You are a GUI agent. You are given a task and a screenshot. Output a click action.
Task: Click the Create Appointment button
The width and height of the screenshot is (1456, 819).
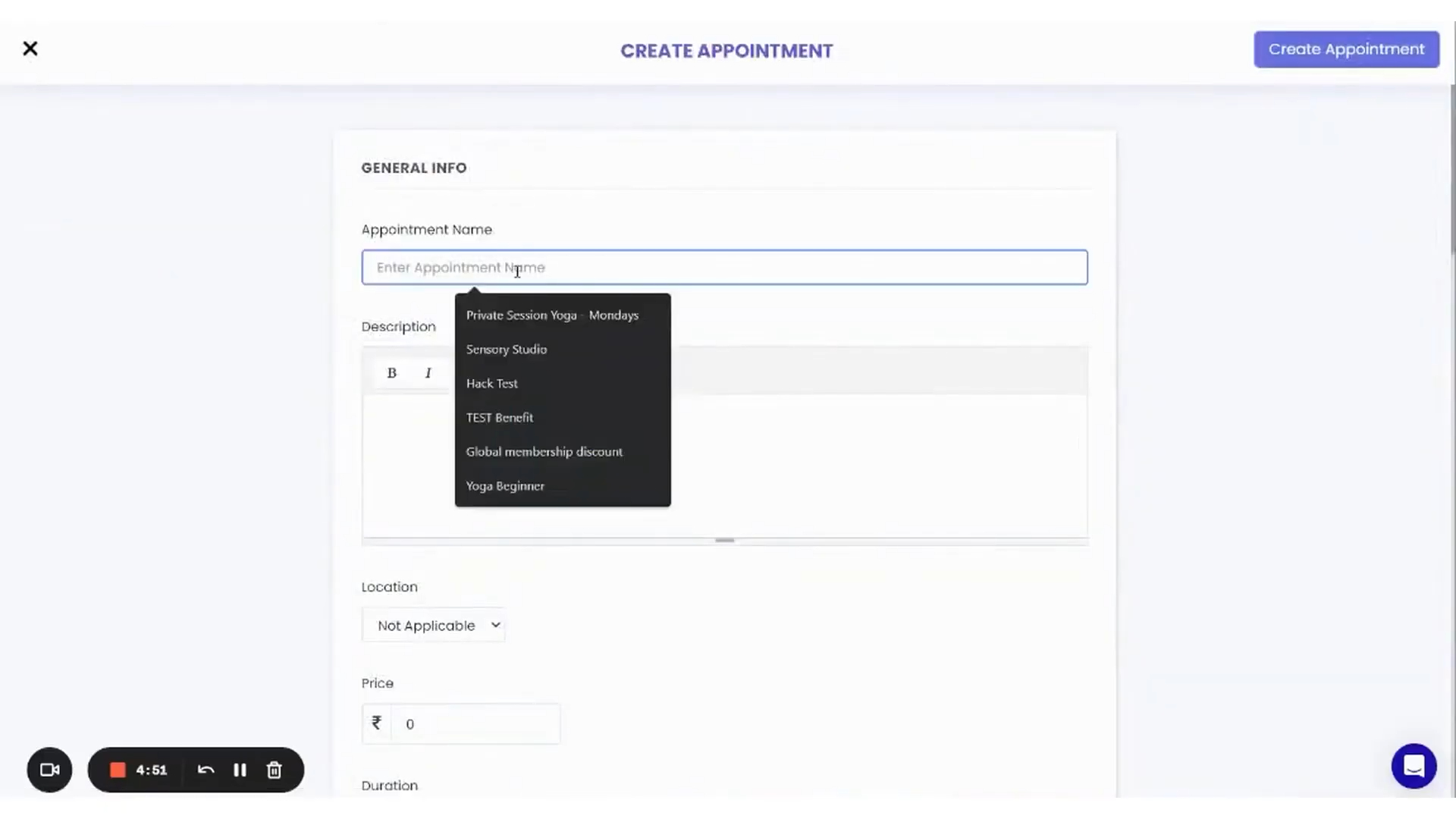click(x=1346, y=49)
